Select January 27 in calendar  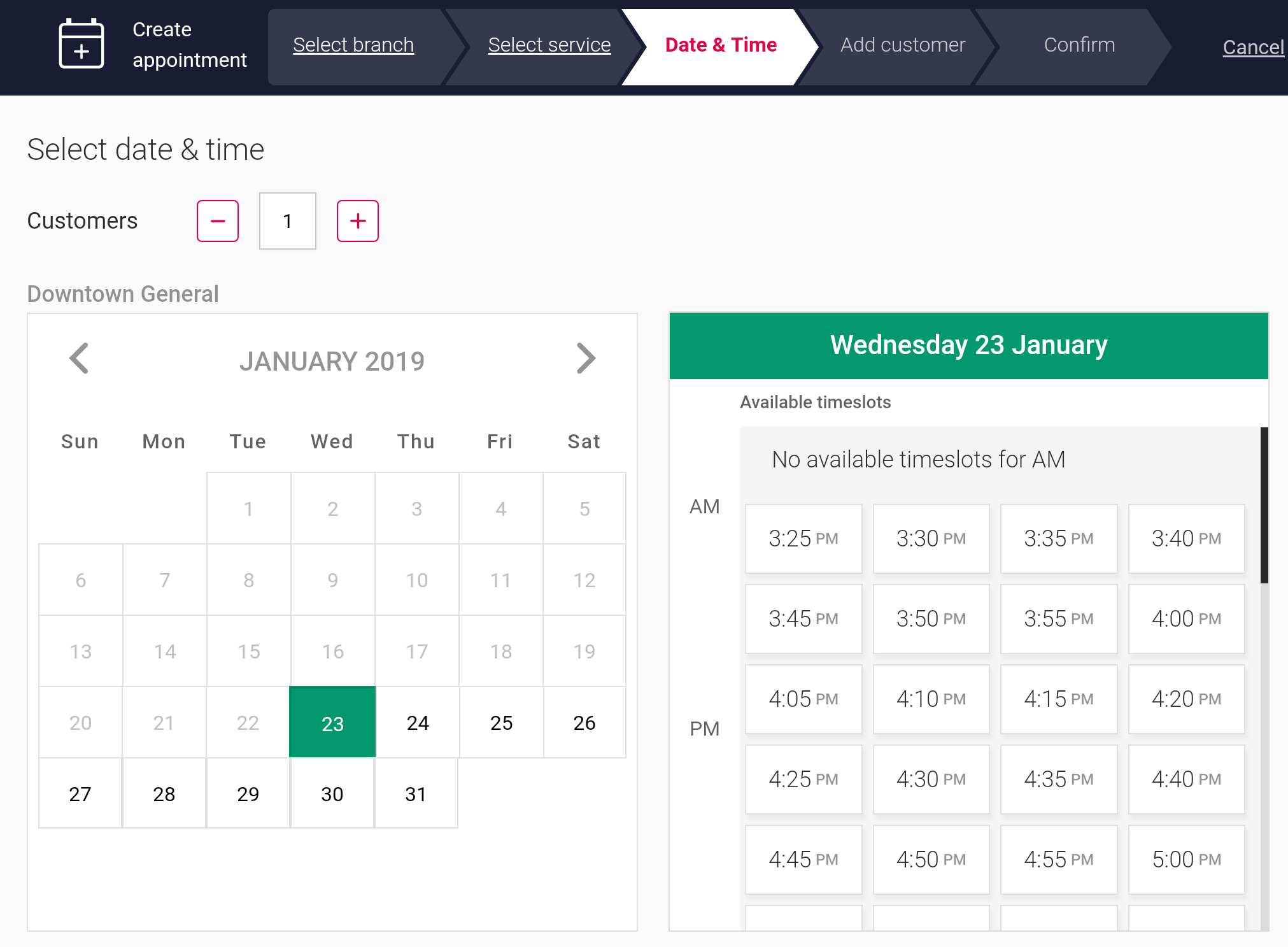point(80,794)
